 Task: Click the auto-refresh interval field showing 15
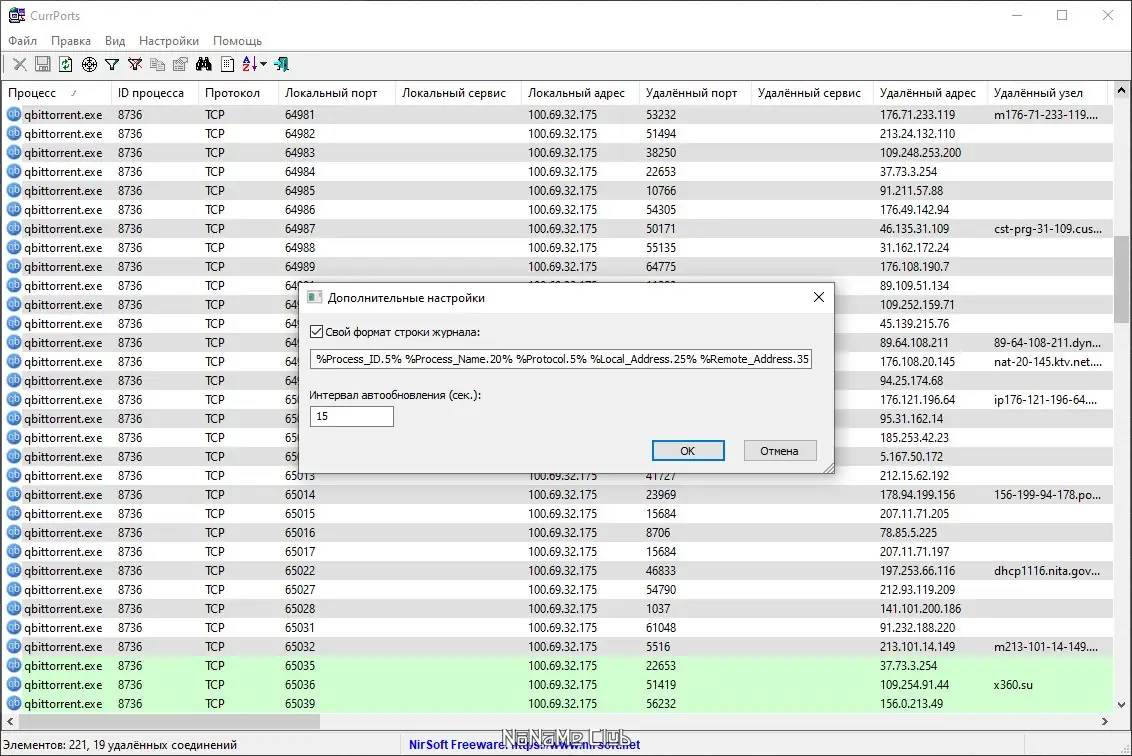click(352, 416)
